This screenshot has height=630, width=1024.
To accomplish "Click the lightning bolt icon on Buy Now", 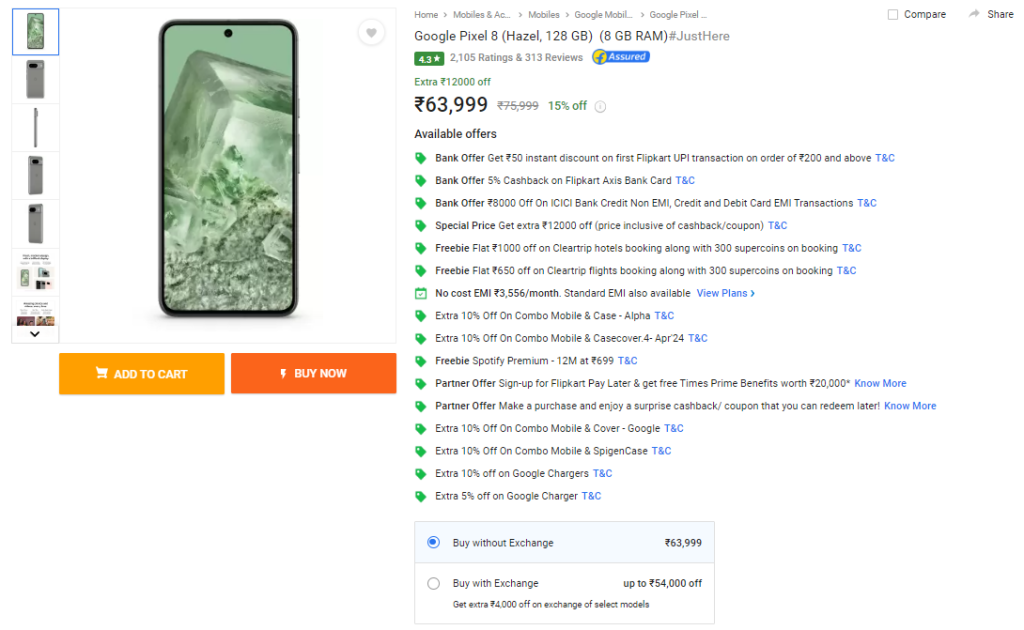I will pyautogui.click(x=285, y=373).
